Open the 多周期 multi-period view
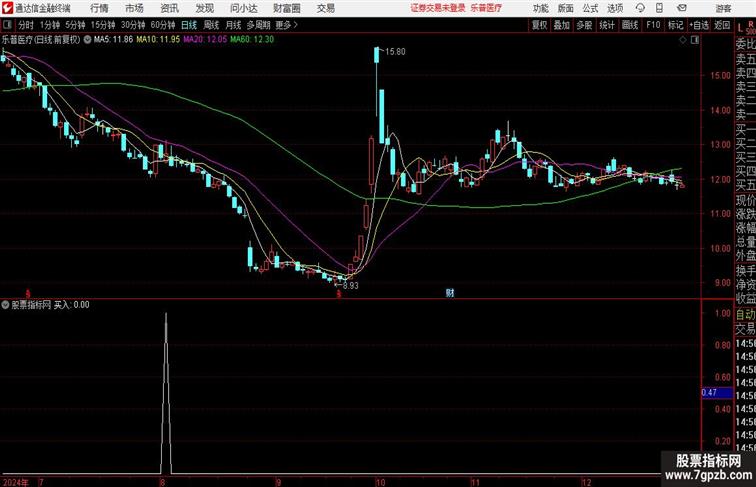Screen dimensions: 756x487 (258, 25)
